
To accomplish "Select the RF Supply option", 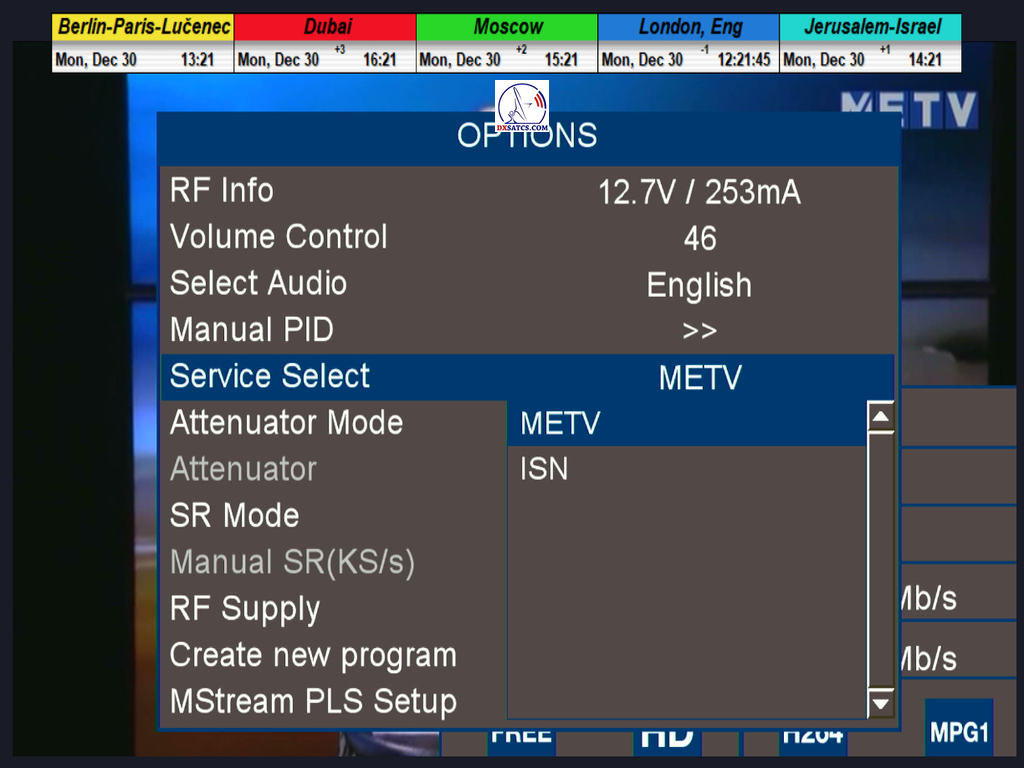I will (245, 608).
